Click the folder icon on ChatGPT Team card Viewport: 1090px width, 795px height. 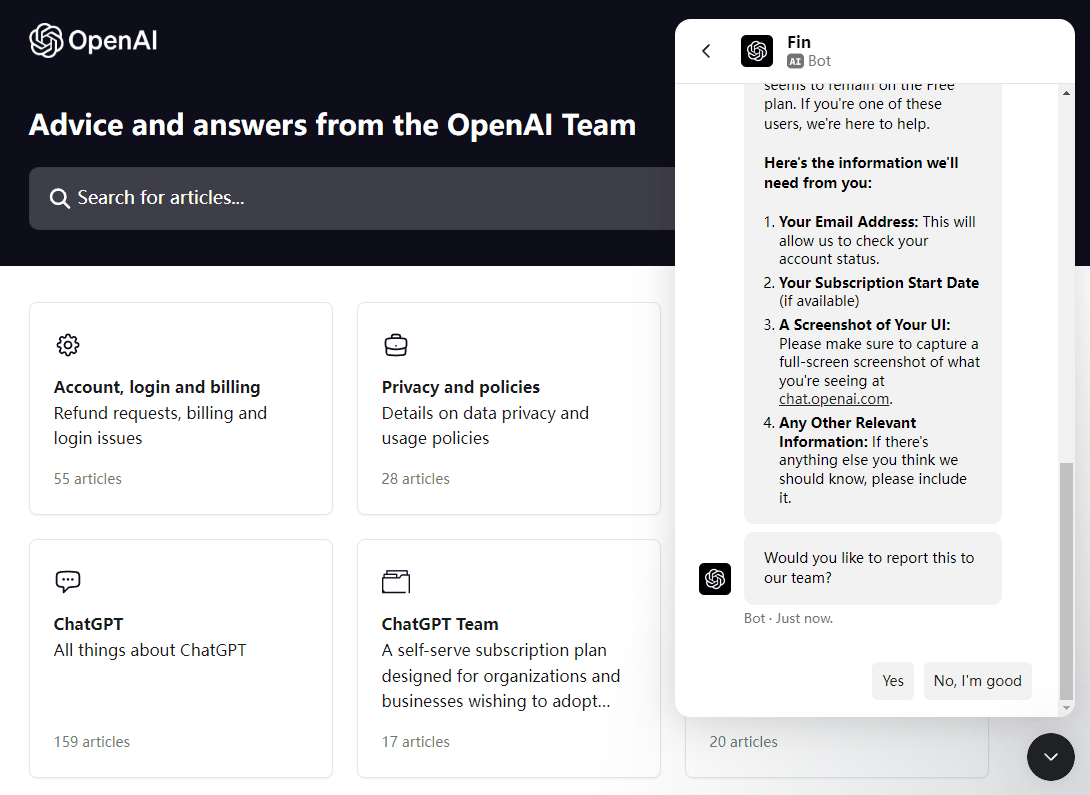point(396,581)
